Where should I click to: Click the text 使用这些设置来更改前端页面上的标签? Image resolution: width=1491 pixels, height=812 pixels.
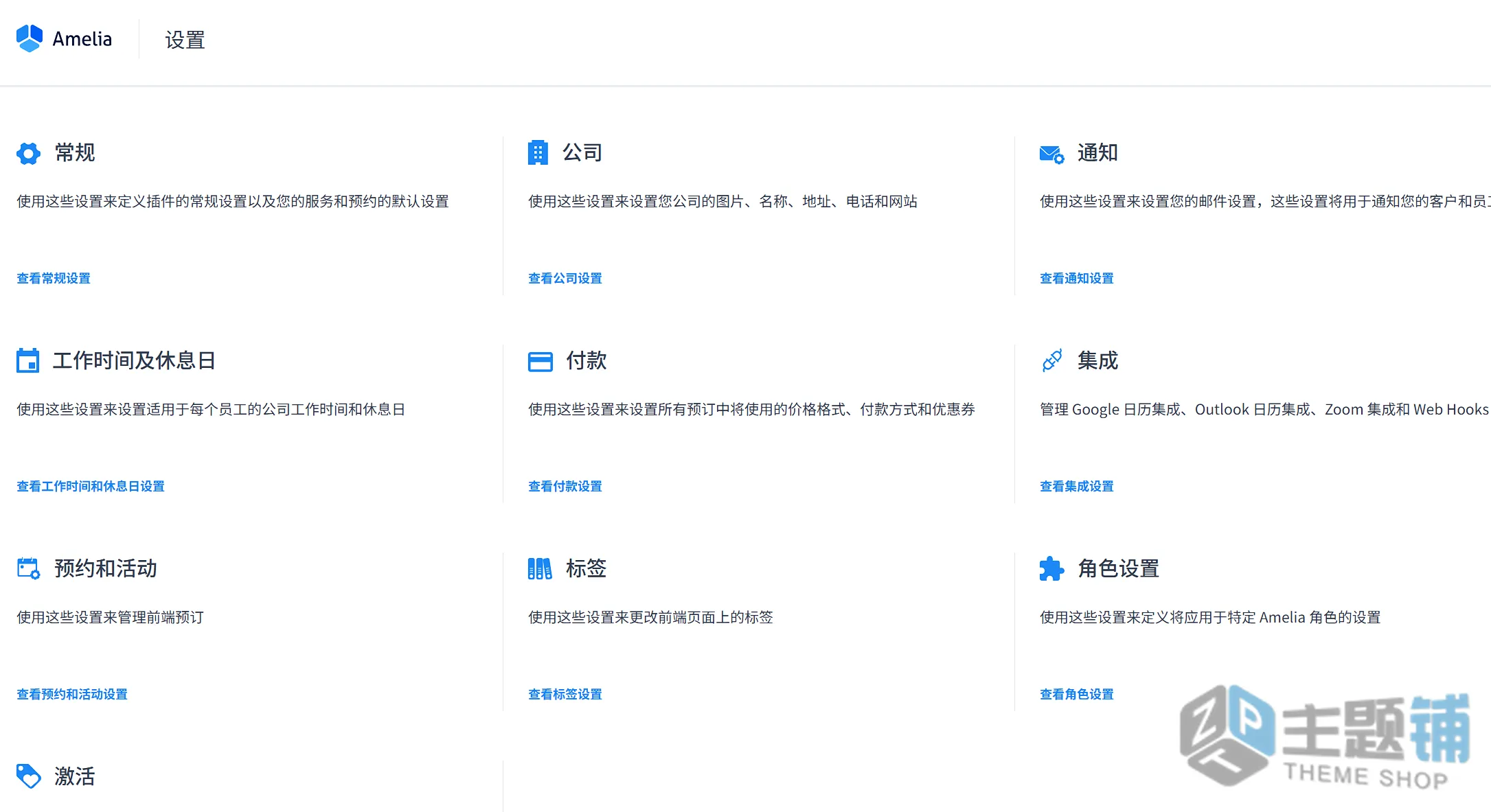tap(650, 617)
